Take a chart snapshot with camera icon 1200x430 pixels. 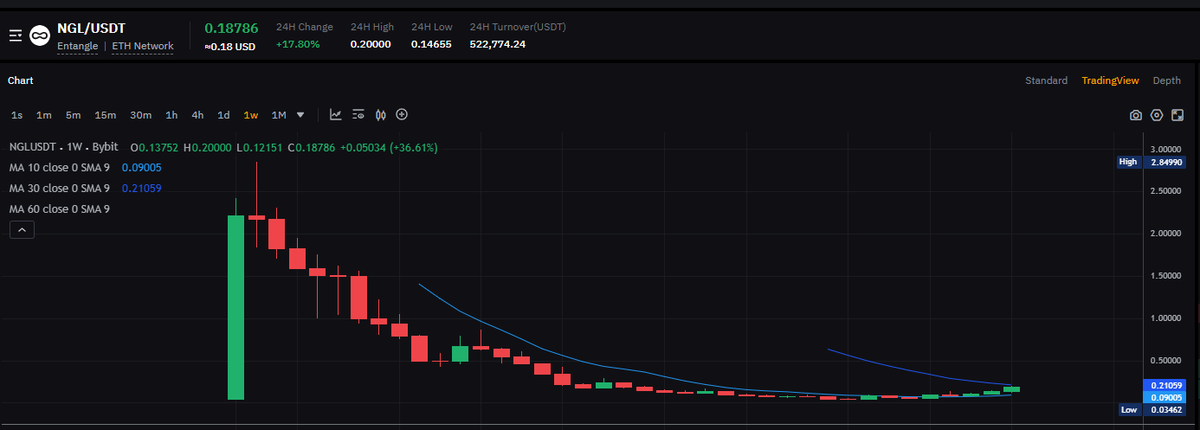(1136, 115)
